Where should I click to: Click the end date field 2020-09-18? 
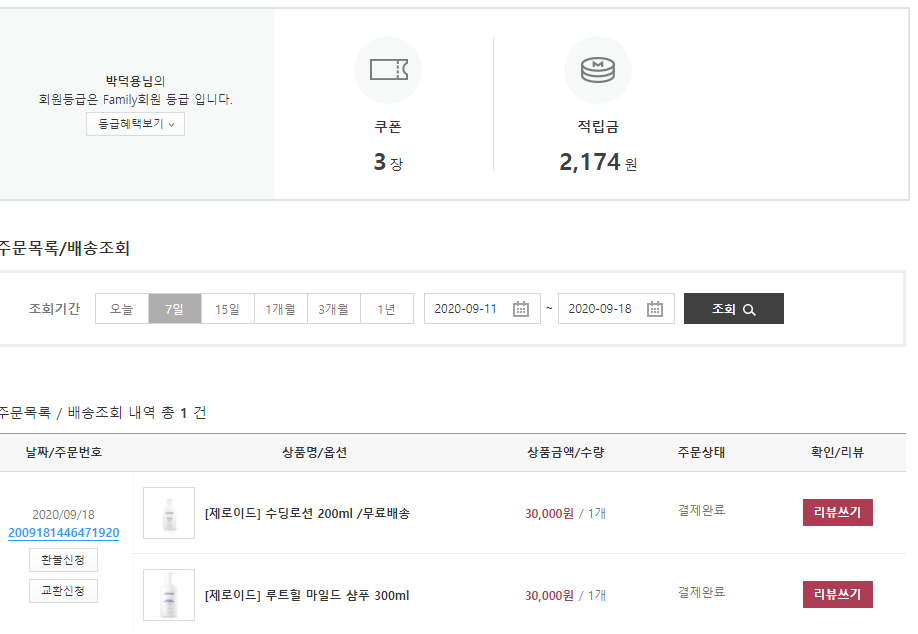[x=600, y=309]
